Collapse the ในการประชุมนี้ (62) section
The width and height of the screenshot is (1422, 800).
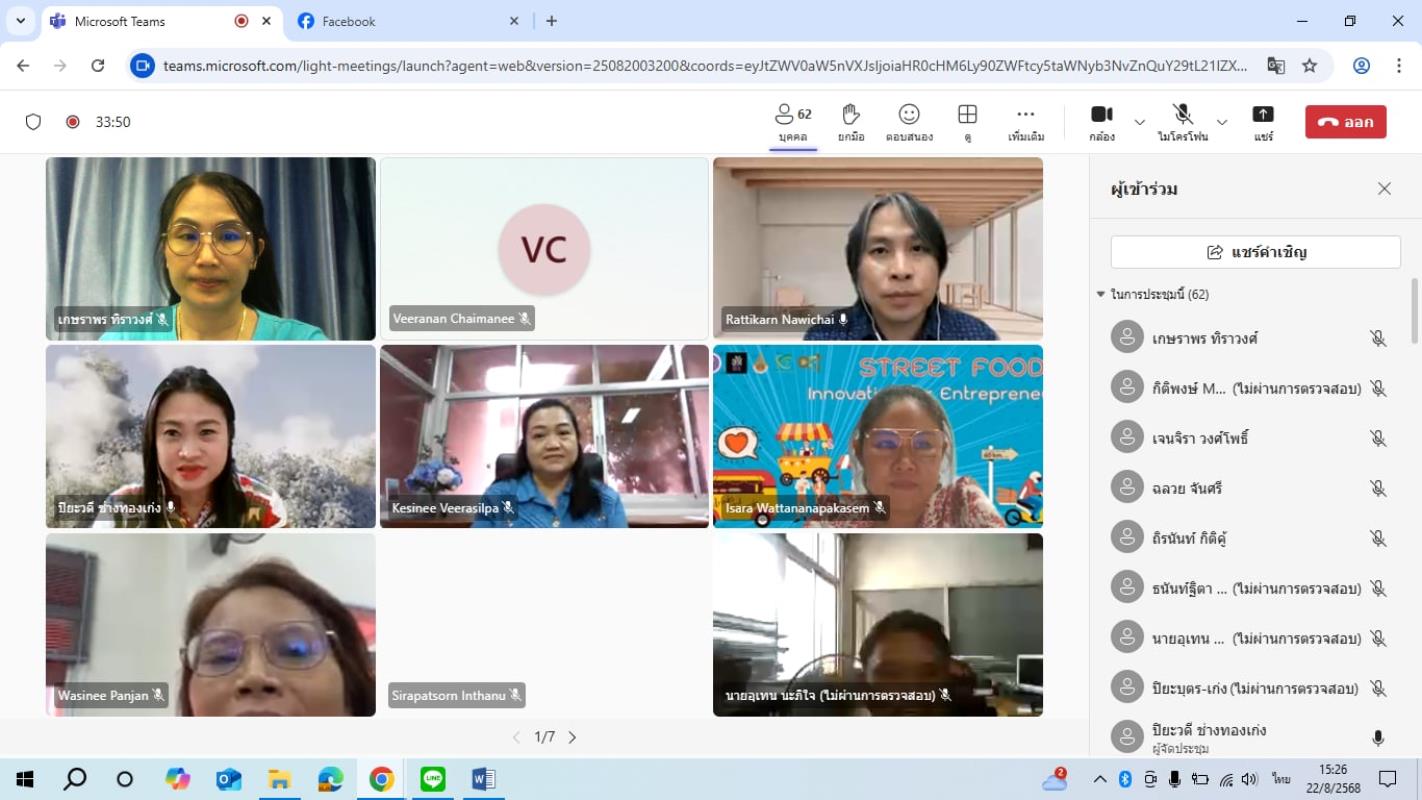(x=1101, y=295)
